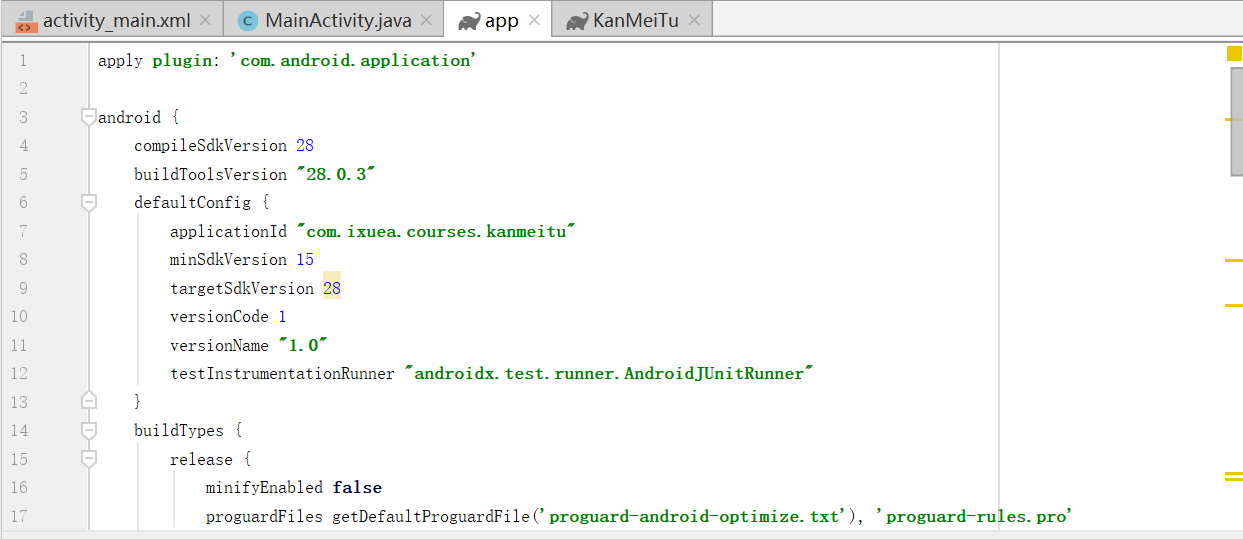Click the double yellow warning stripe beside line 16
1243x539 pixels.
pos(1234,476)
